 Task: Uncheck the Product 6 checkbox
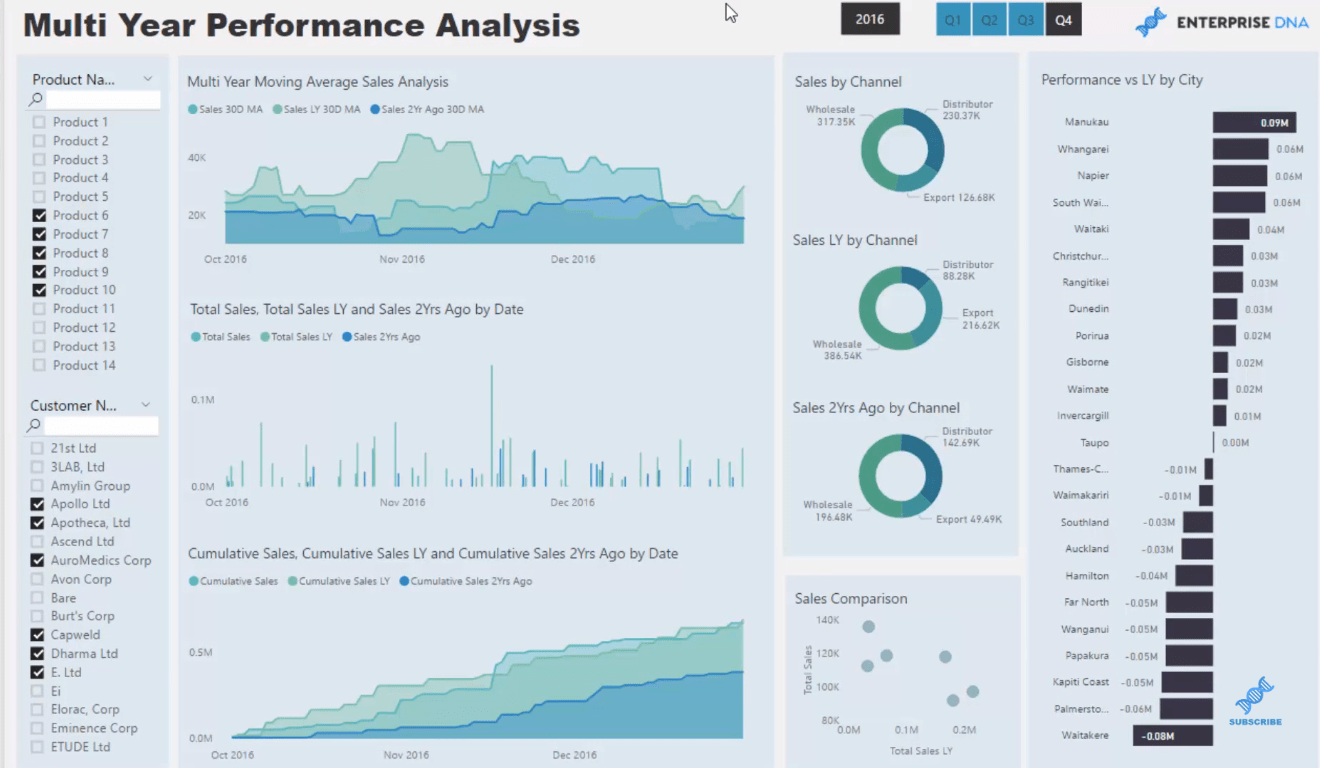click(39, 215)
